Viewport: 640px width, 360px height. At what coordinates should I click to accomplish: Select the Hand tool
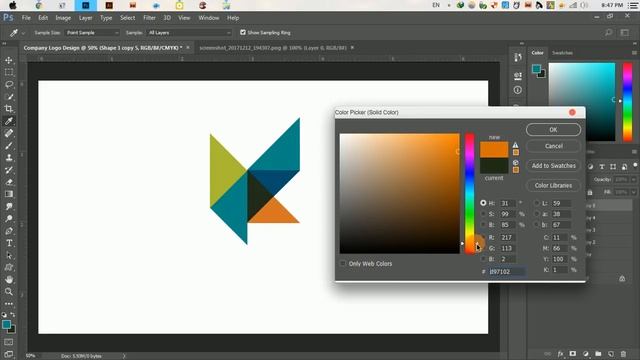[x=9, y=280]
